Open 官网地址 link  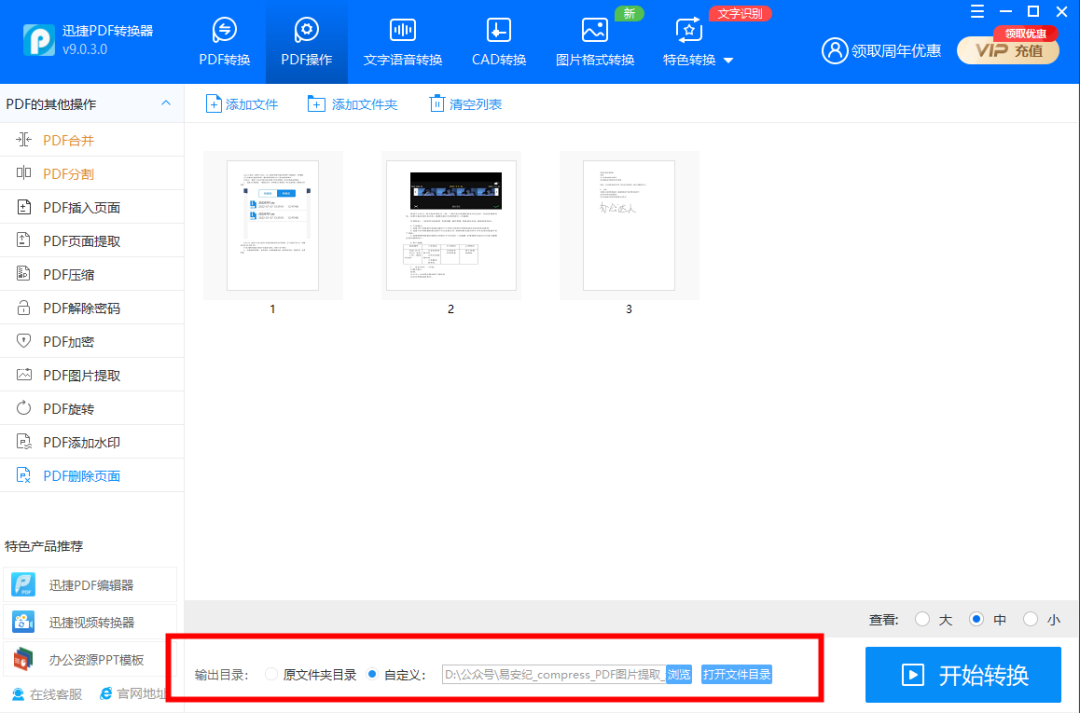[x=133, y=694]
